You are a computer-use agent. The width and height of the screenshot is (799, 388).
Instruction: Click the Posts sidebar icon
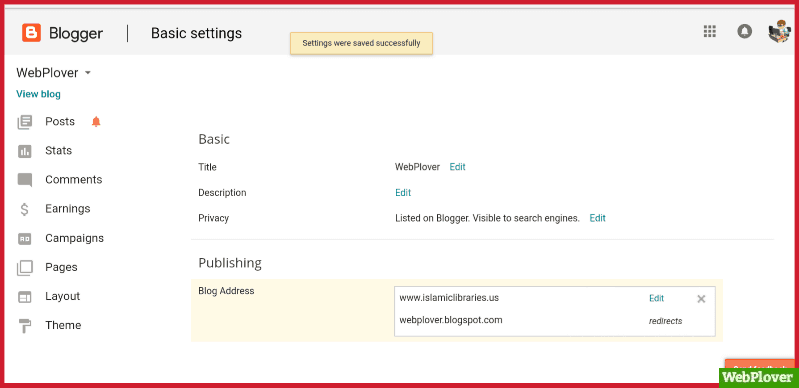pyautogui.click(x=24, y=122)
